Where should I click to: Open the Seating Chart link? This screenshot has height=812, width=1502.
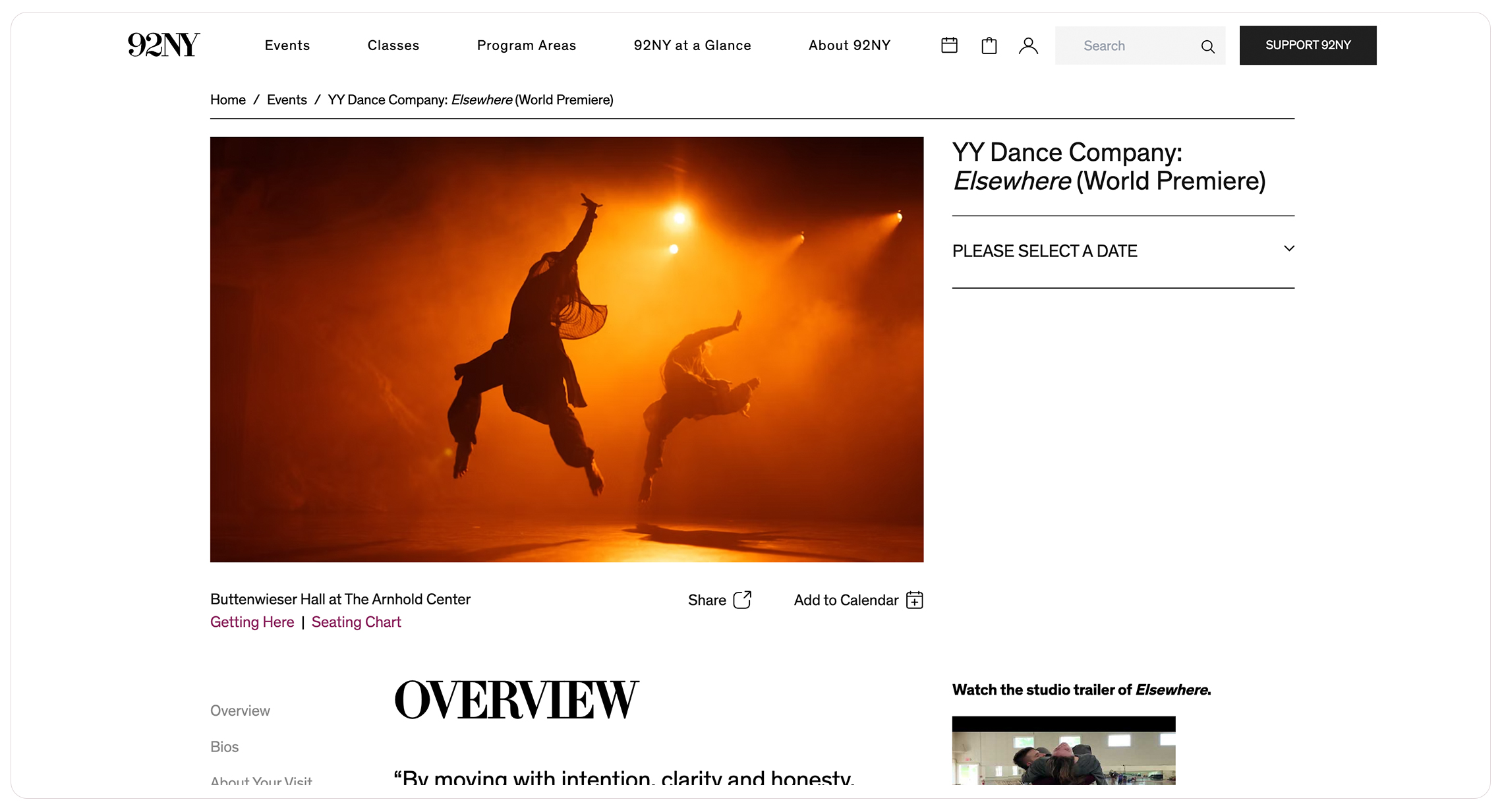coord(356,622)
